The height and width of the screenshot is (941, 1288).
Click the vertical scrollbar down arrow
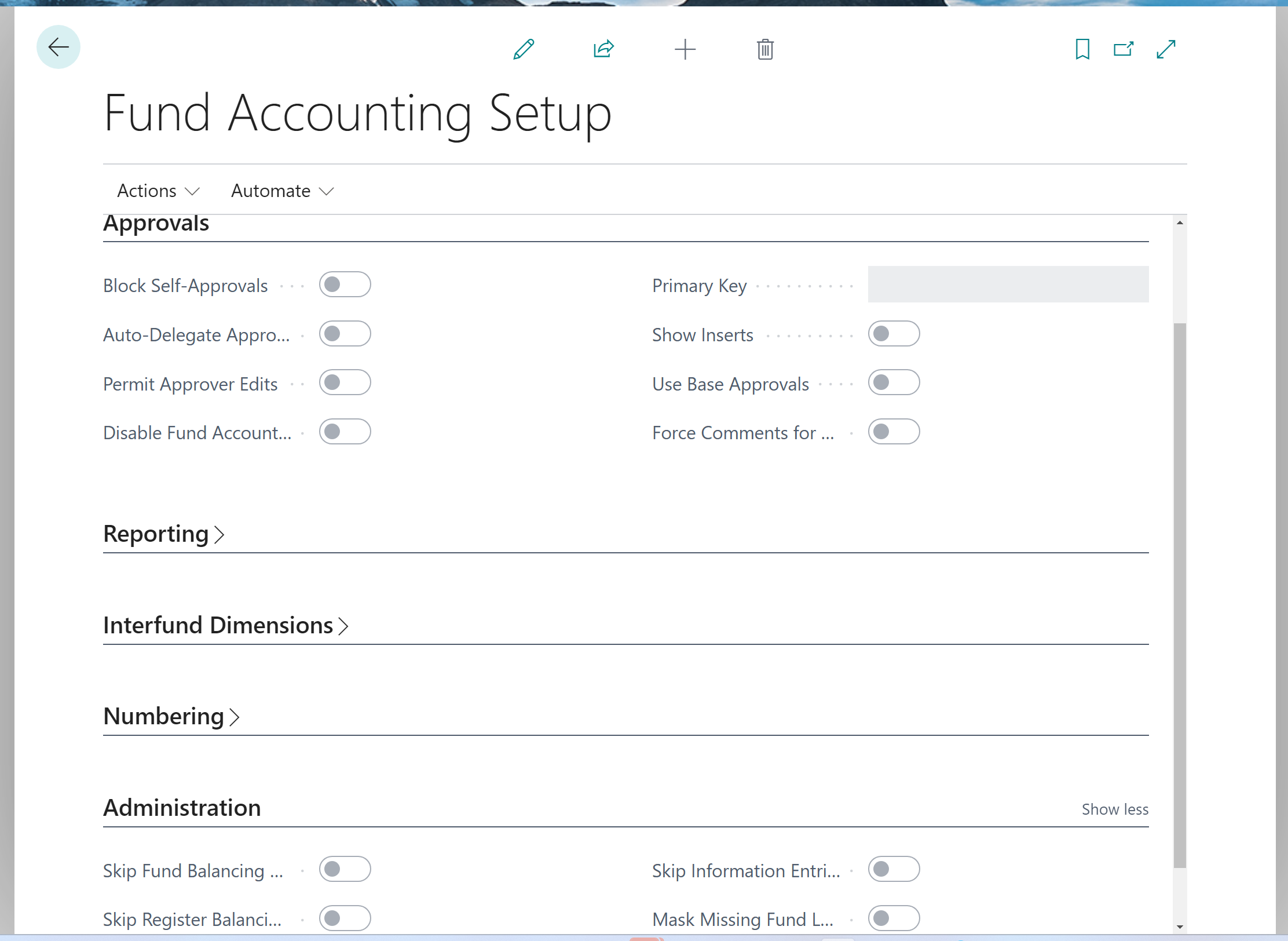(1180, 927)
